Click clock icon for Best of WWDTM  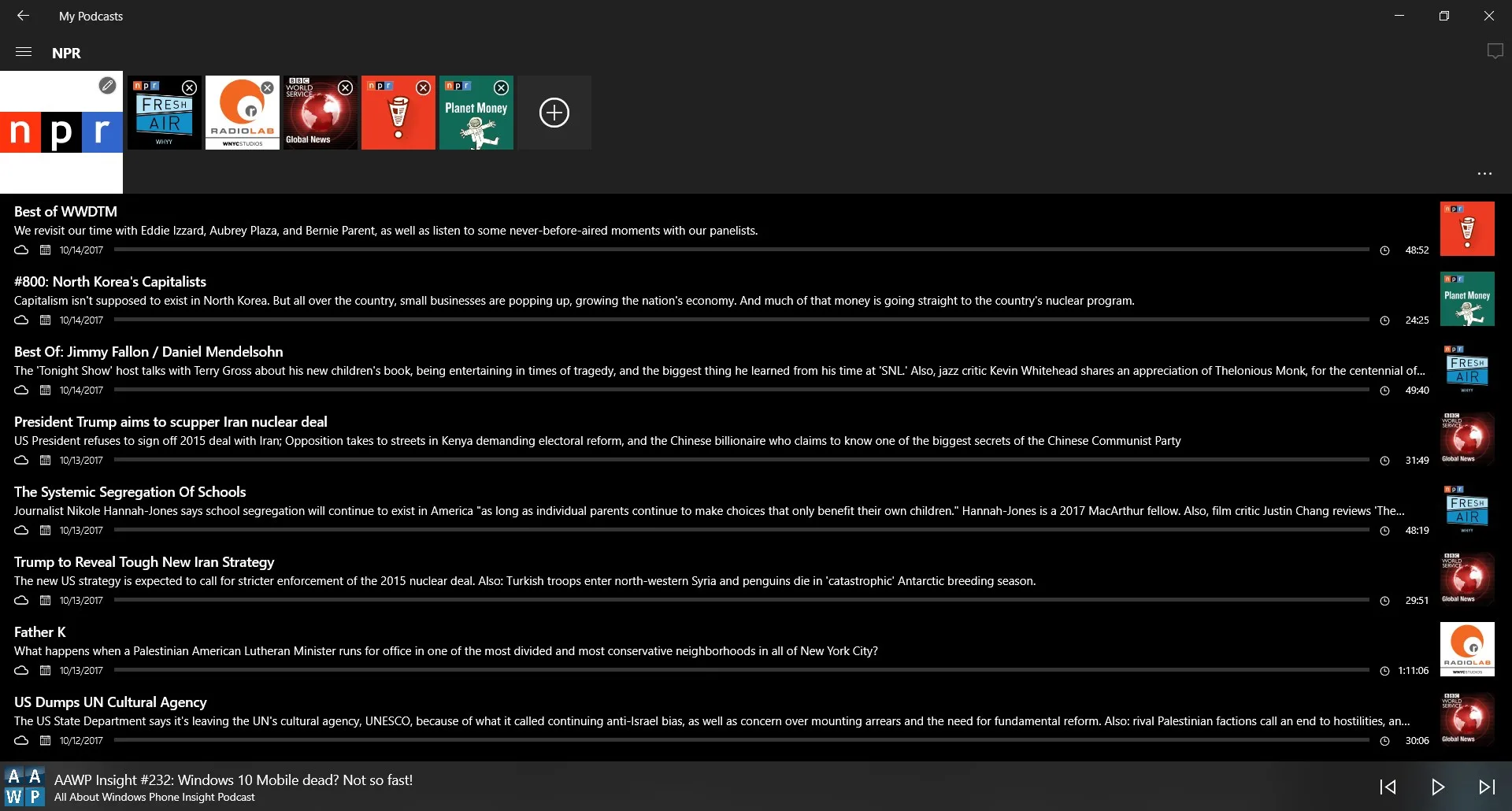click(x=1384, y=250)
